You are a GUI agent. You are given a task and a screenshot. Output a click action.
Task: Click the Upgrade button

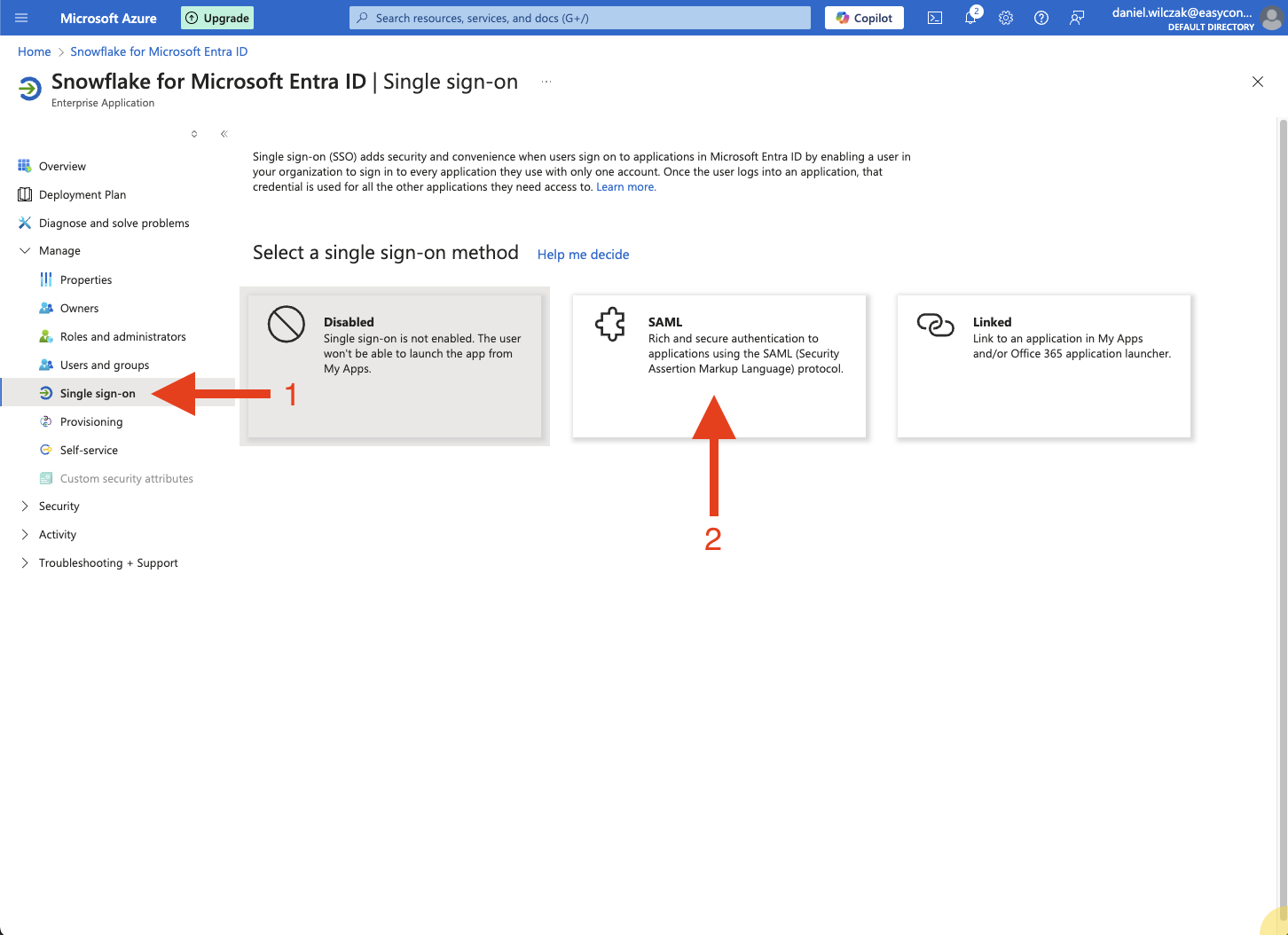pos(217,18)
